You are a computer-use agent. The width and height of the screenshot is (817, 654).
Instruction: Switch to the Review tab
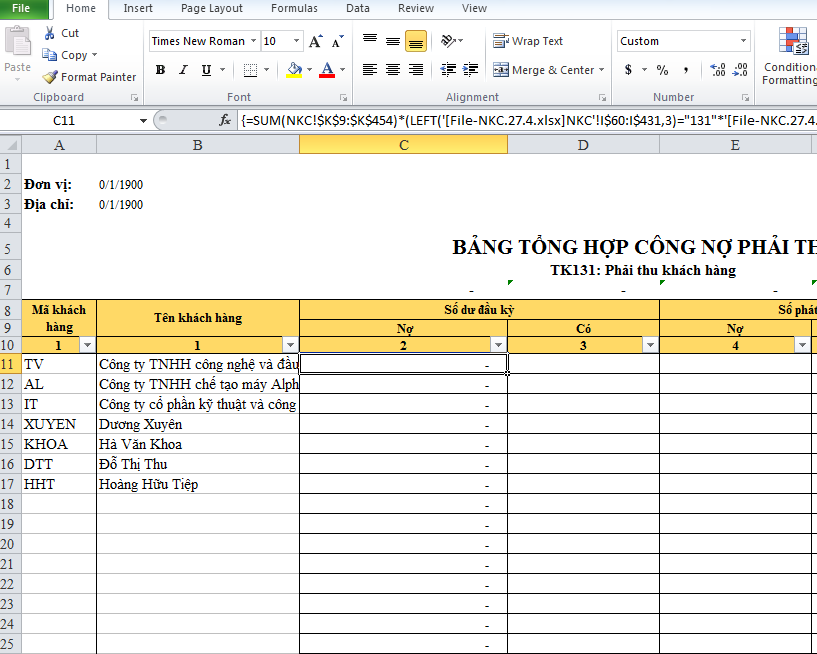416,8
